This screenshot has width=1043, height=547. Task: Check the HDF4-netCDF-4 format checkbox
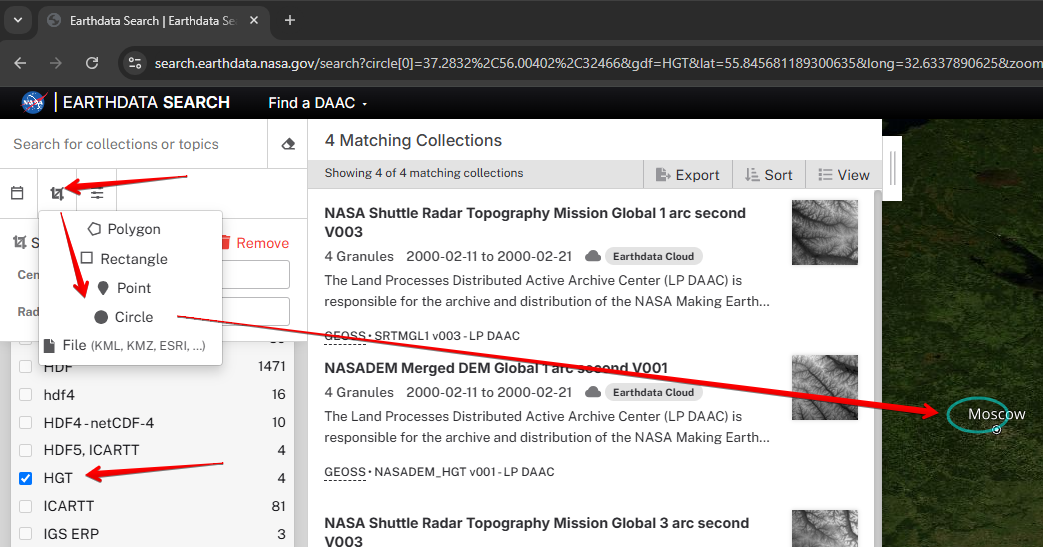tap(25, 423)
